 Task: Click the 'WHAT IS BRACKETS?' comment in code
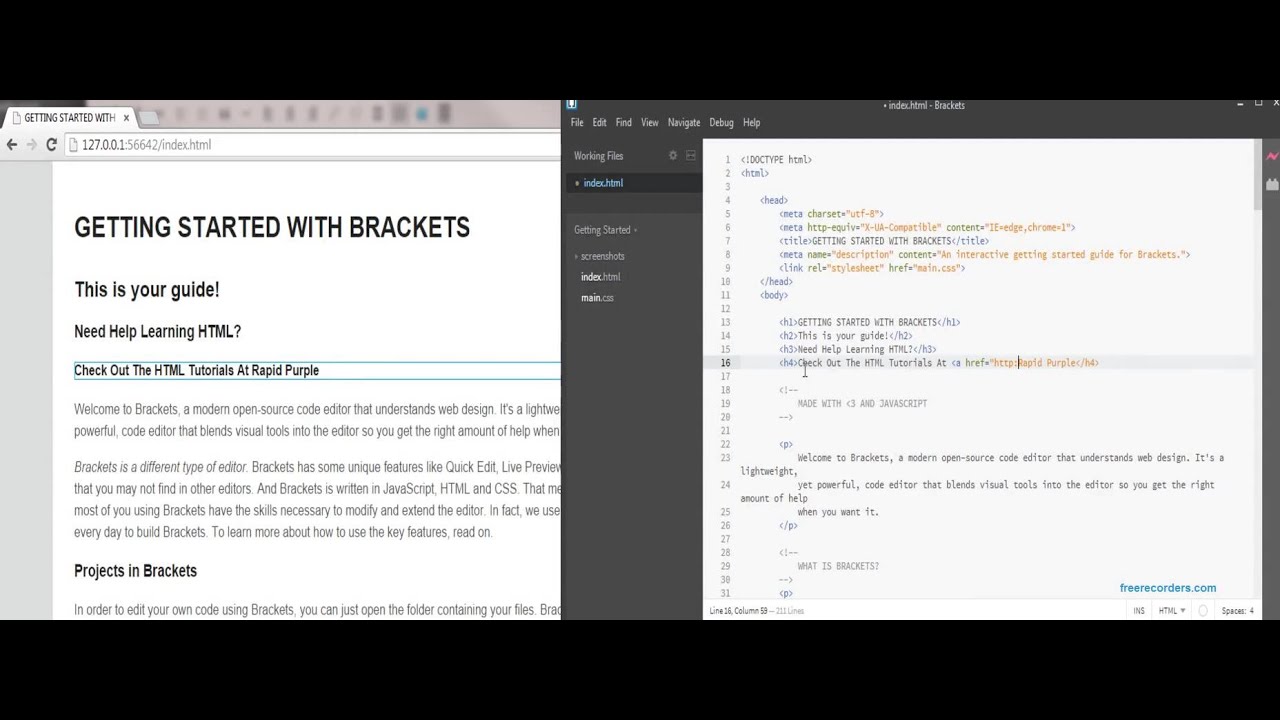click(x=838, y=566)
